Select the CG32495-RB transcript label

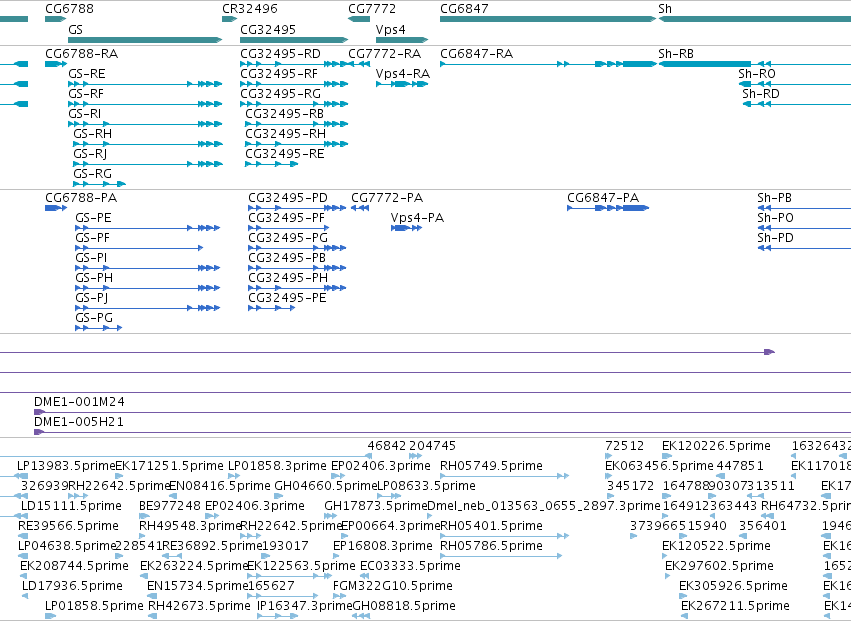click(x=284, y=114)
